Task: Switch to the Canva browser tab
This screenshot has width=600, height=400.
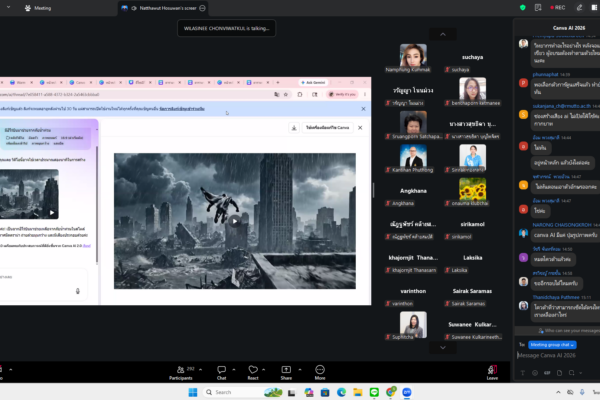Action: [81, 82]
